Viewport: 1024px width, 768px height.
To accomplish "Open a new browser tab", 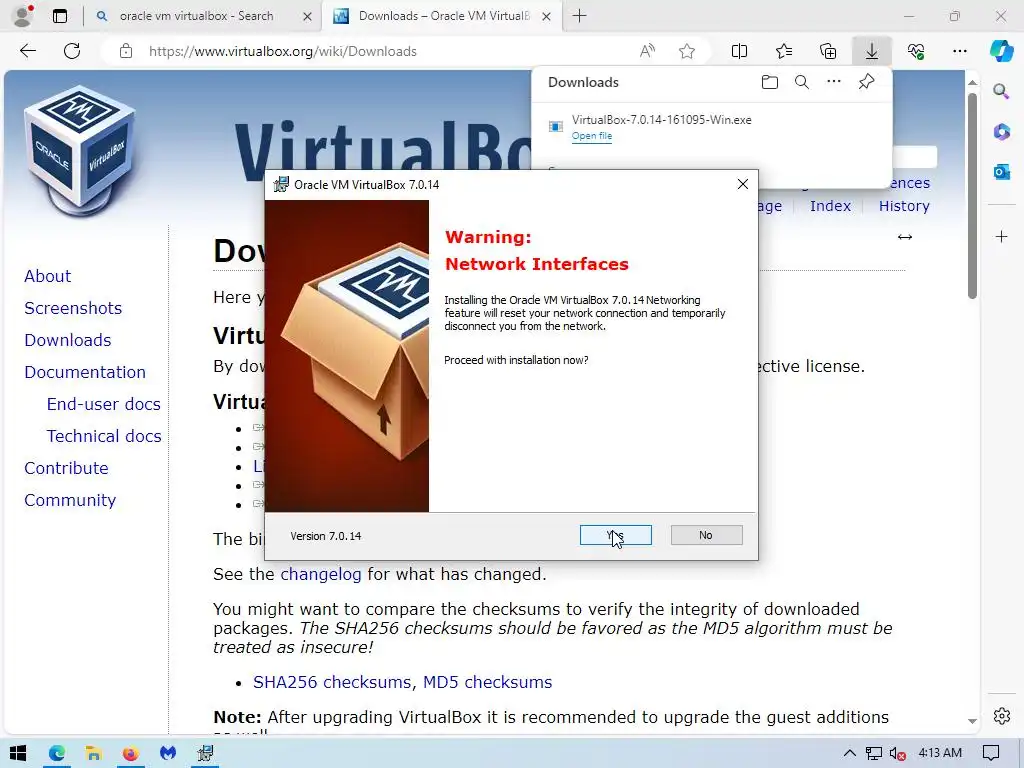I will (x=579, y=16).
